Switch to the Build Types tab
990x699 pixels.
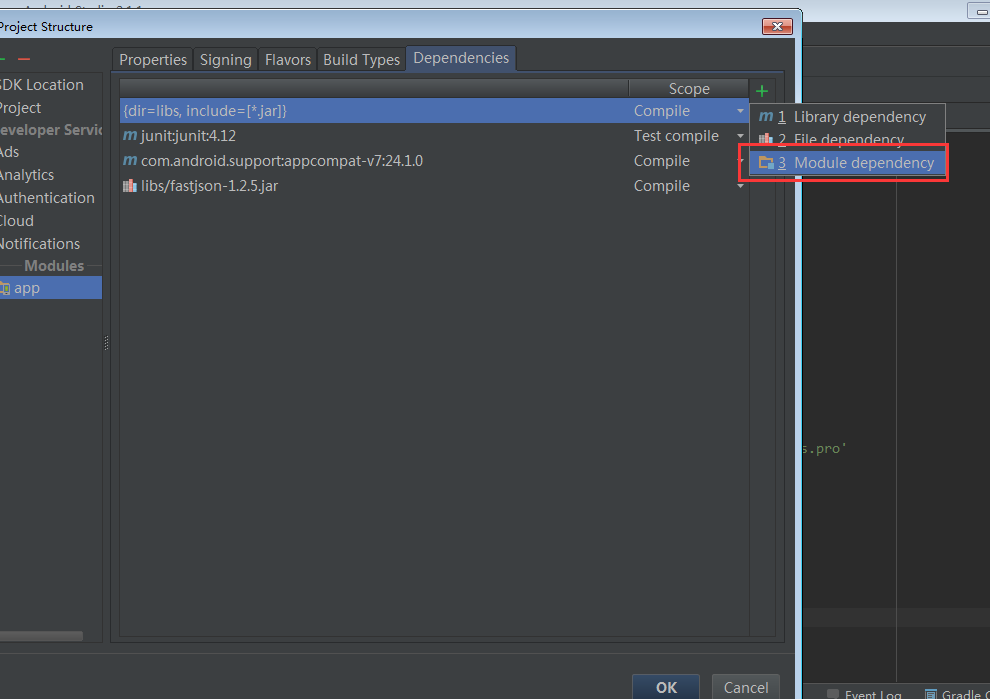click(x=361, y=59)
